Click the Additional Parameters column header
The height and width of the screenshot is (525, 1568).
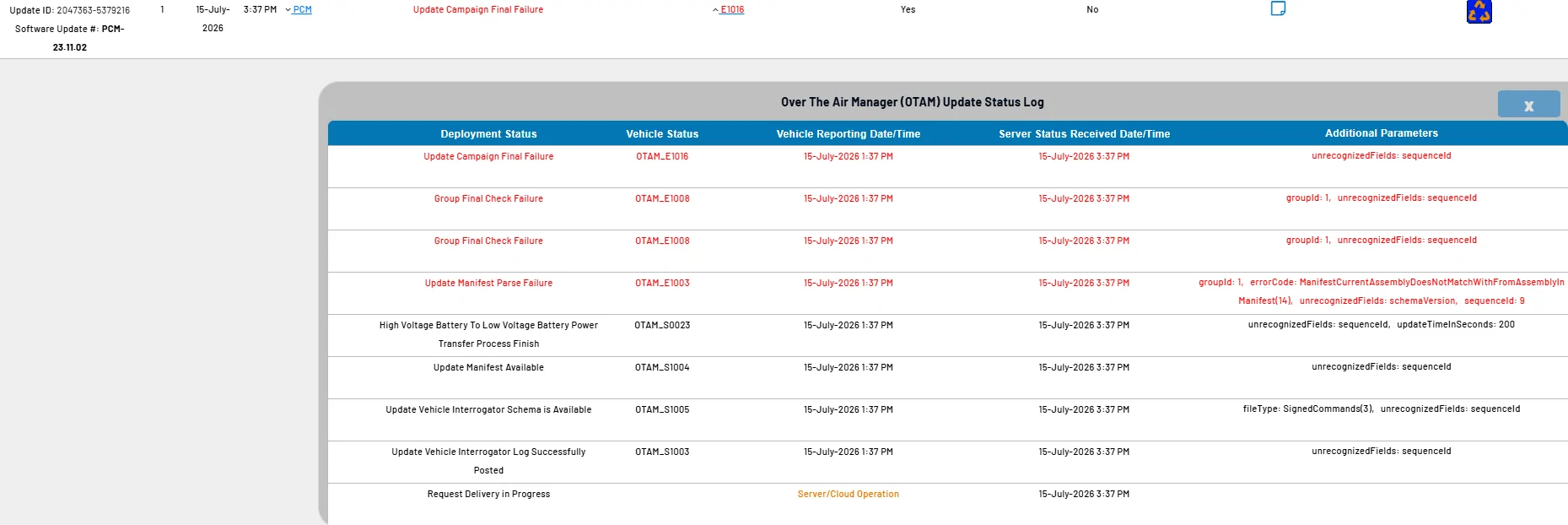[x=1381, y=133]
